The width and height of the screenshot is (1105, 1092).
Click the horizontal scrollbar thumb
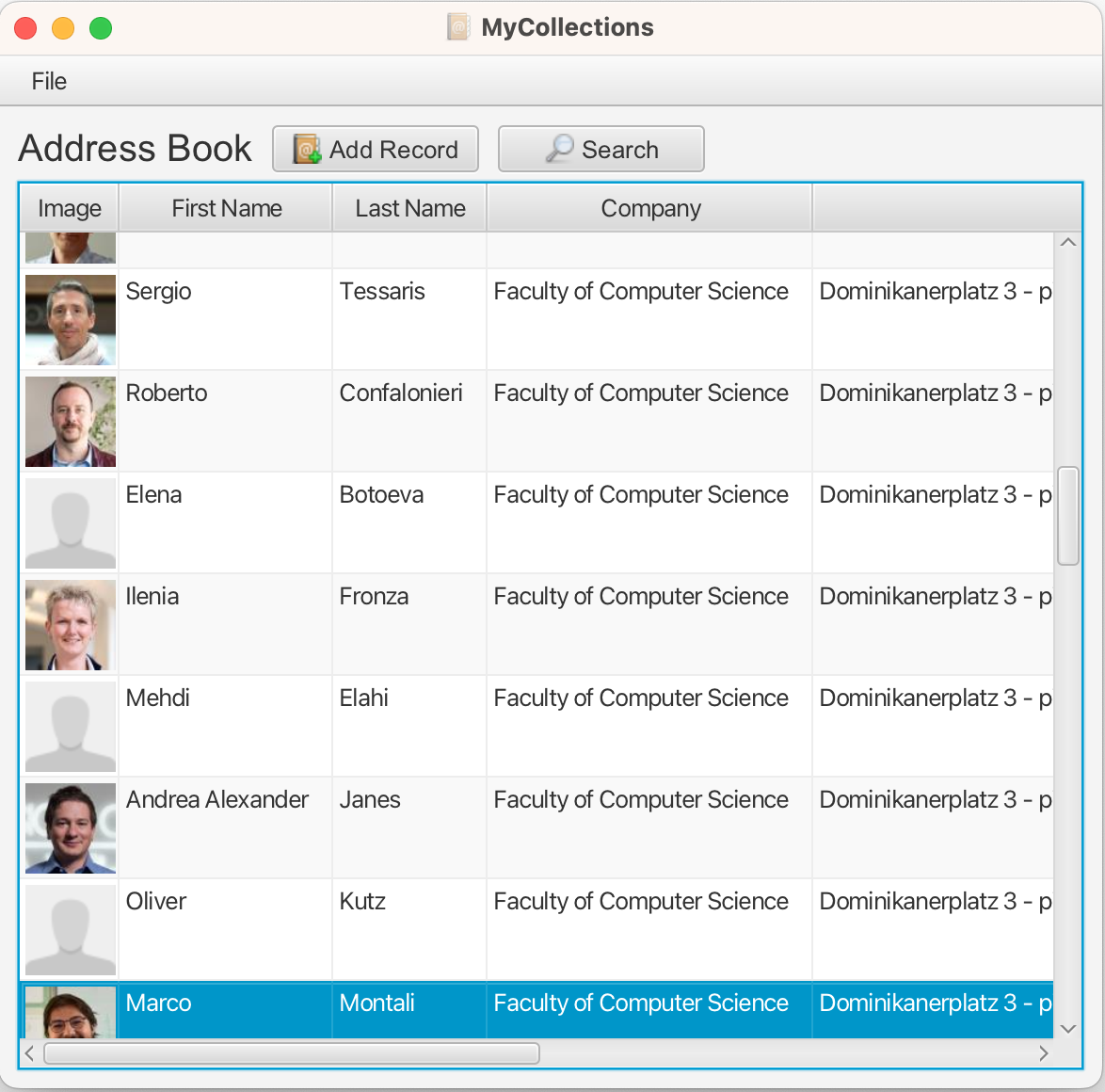[x=292, y=1053]
